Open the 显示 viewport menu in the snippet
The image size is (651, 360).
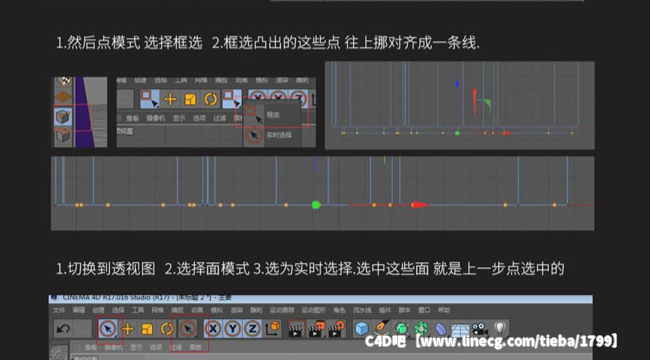(x=179, y=118)
